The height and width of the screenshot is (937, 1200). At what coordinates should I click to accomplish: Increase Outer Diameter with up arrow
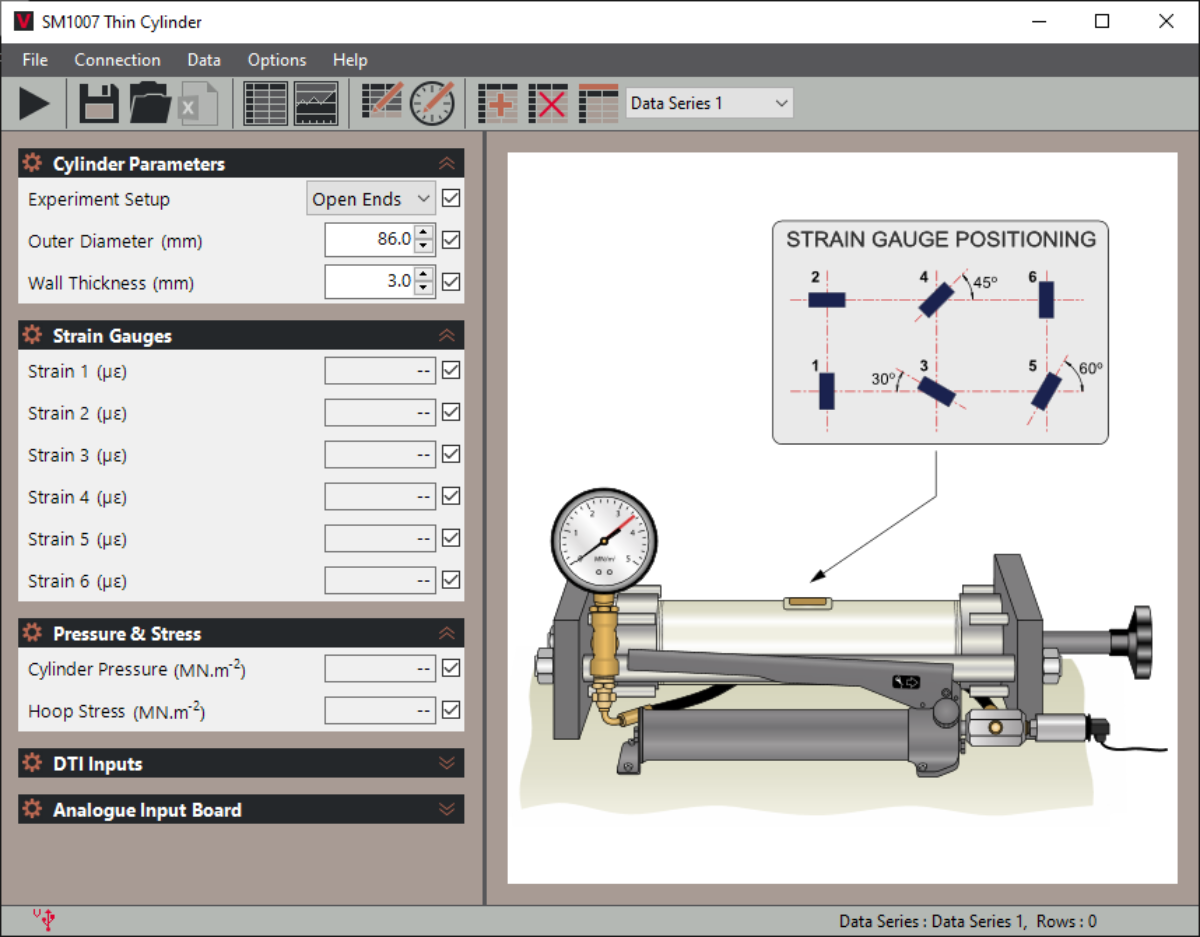424,233
